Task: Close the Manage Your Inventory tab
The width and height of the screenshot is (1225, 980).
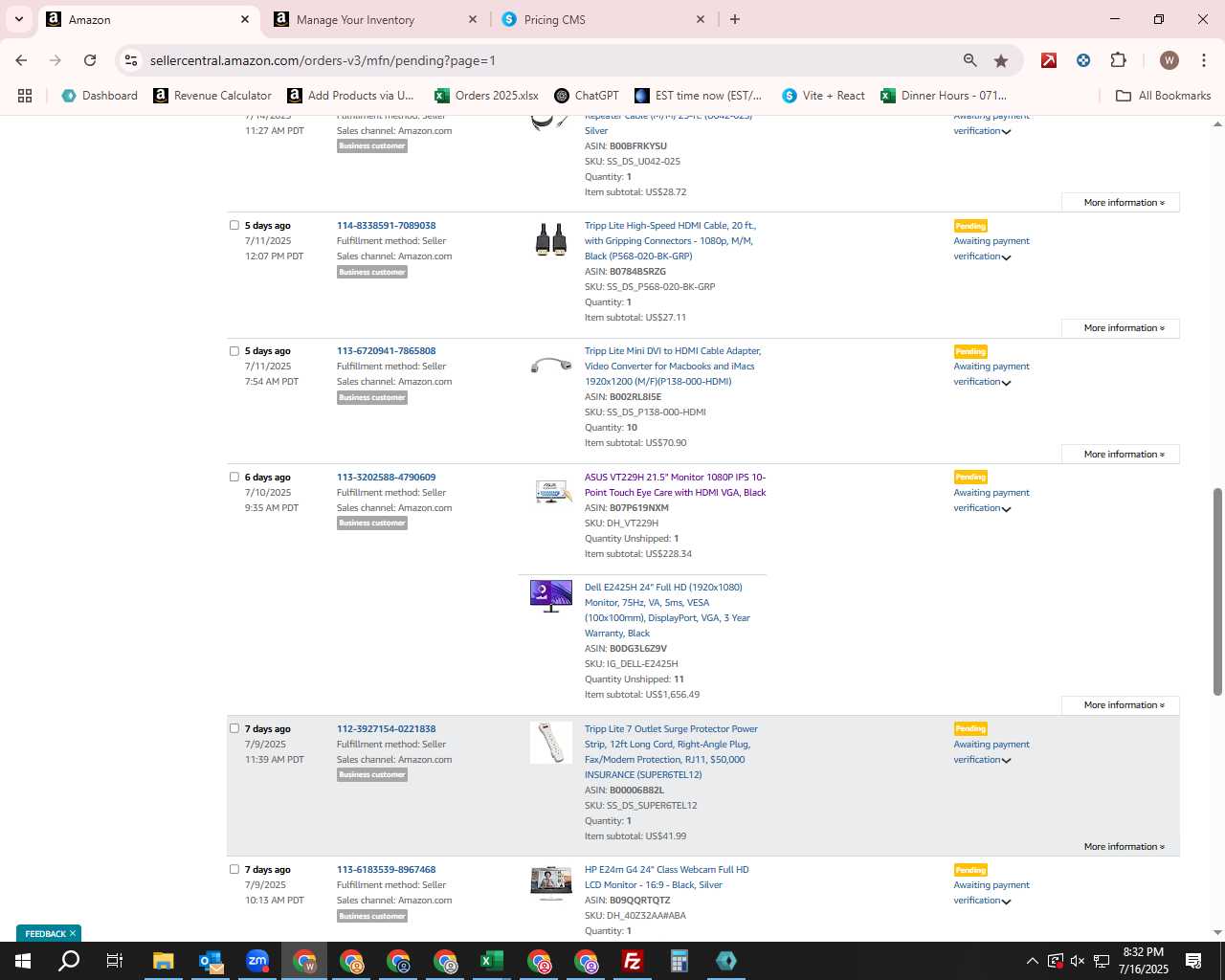Action: [473, 19]
